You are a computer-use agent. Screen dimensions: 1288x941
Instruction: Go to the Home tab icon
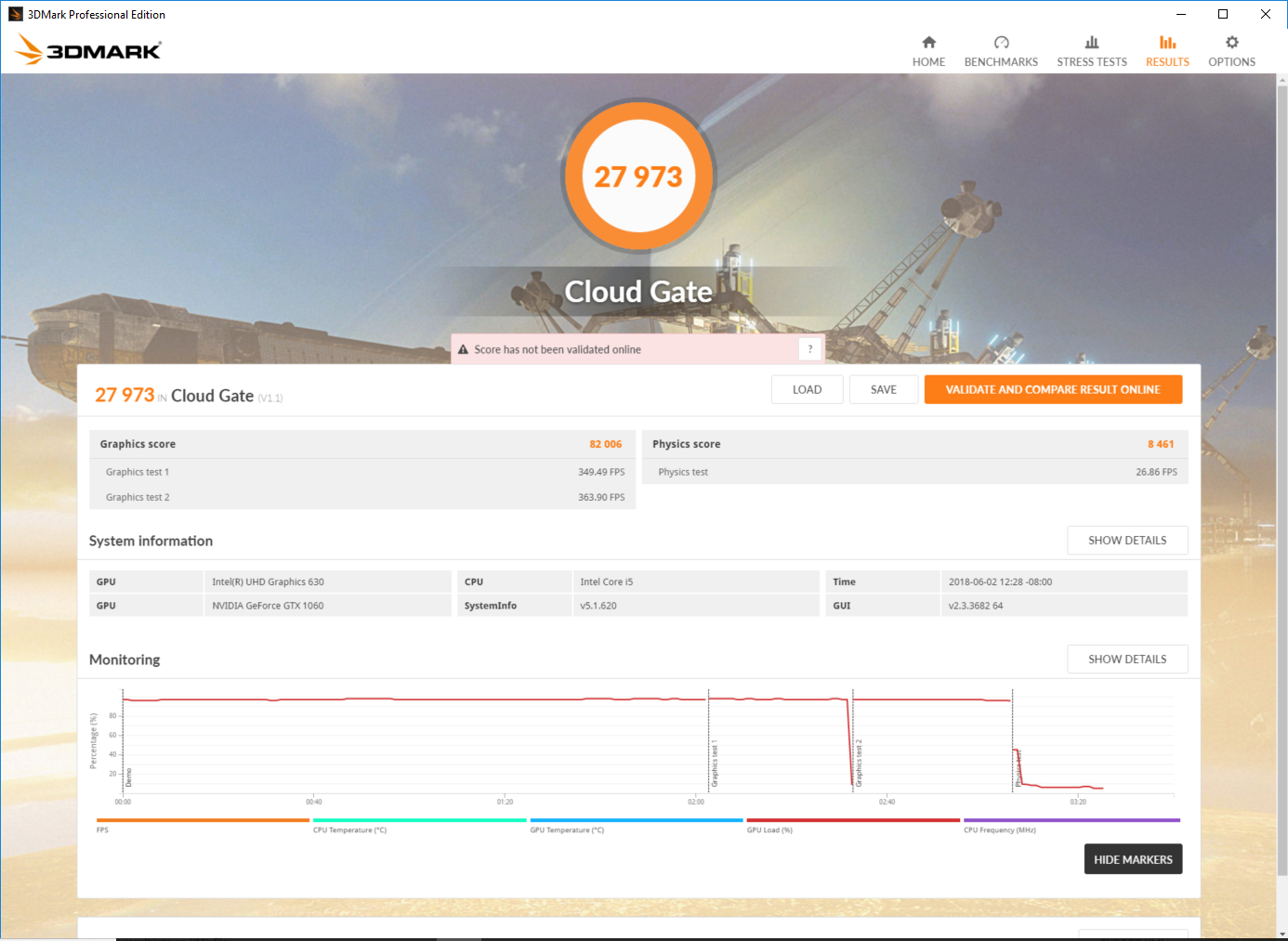[x=928, y=42]
